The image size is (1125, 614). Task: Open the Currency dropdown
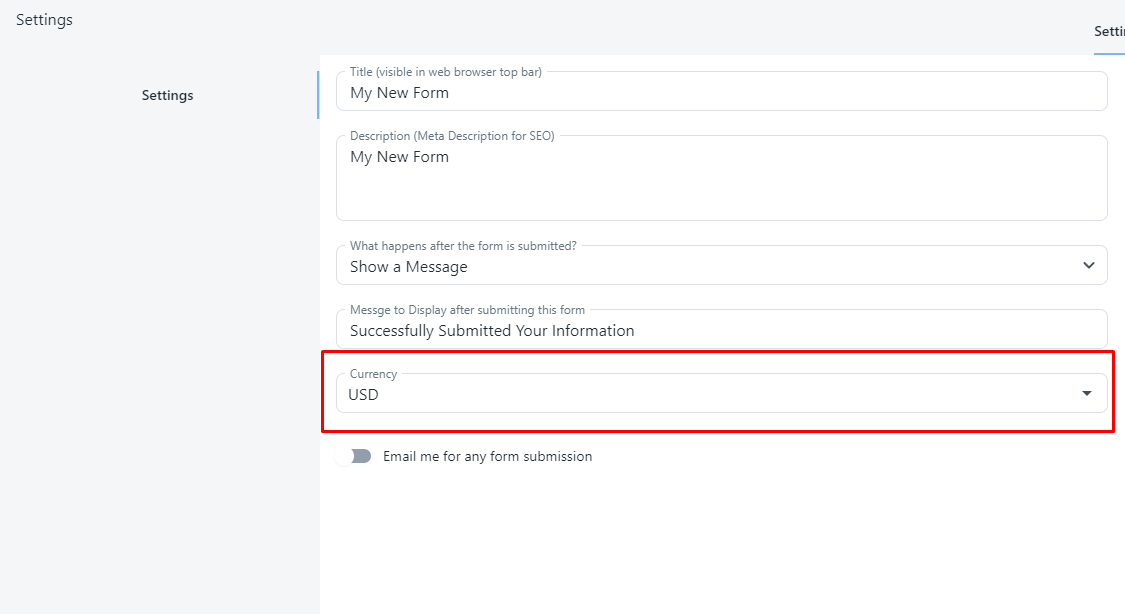tap(720, 394)
